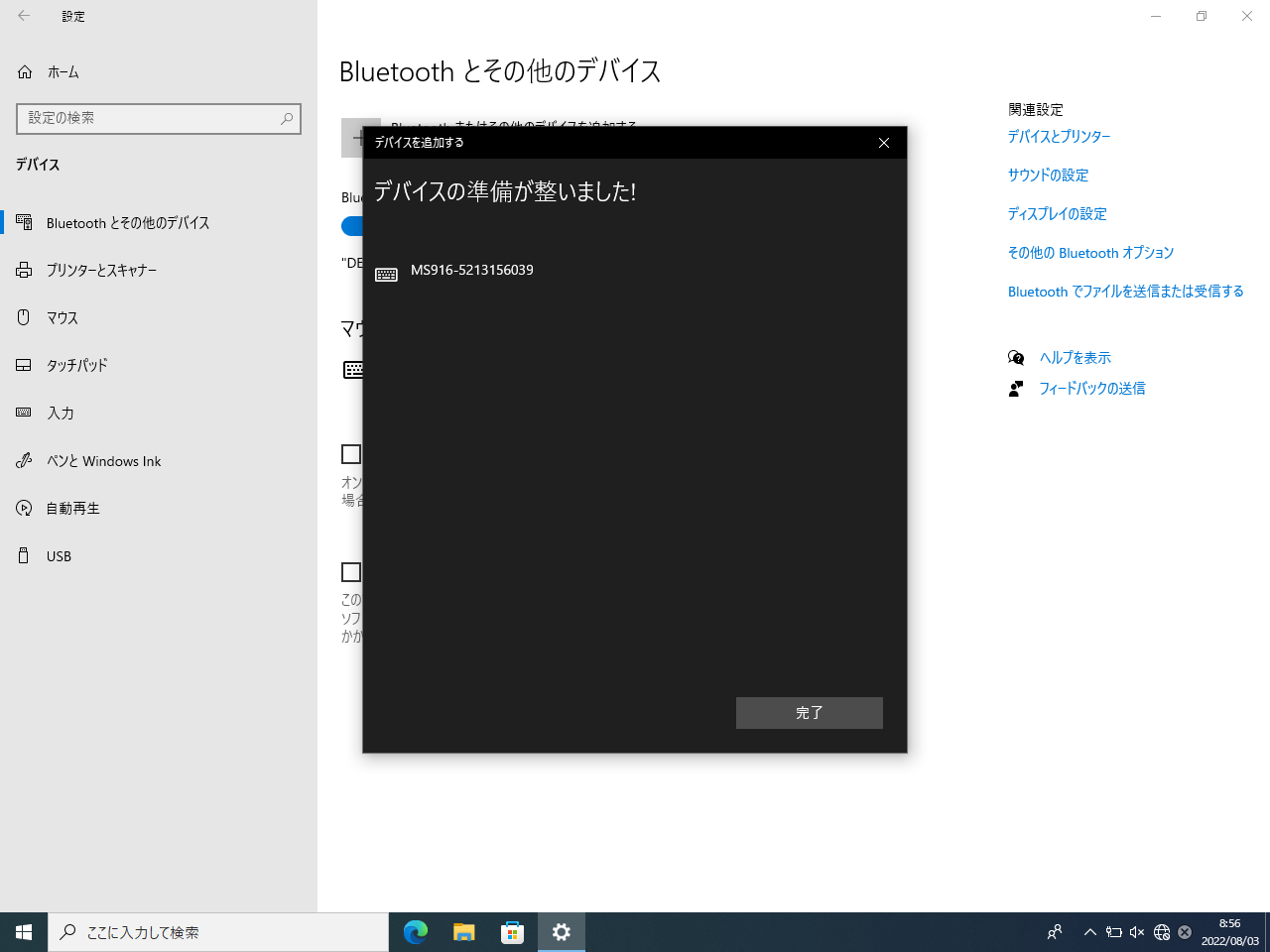The width and height of the screenshot is (1270, 952).
Task: Click the help chat bubble icon
Action: click(1016, 358)
